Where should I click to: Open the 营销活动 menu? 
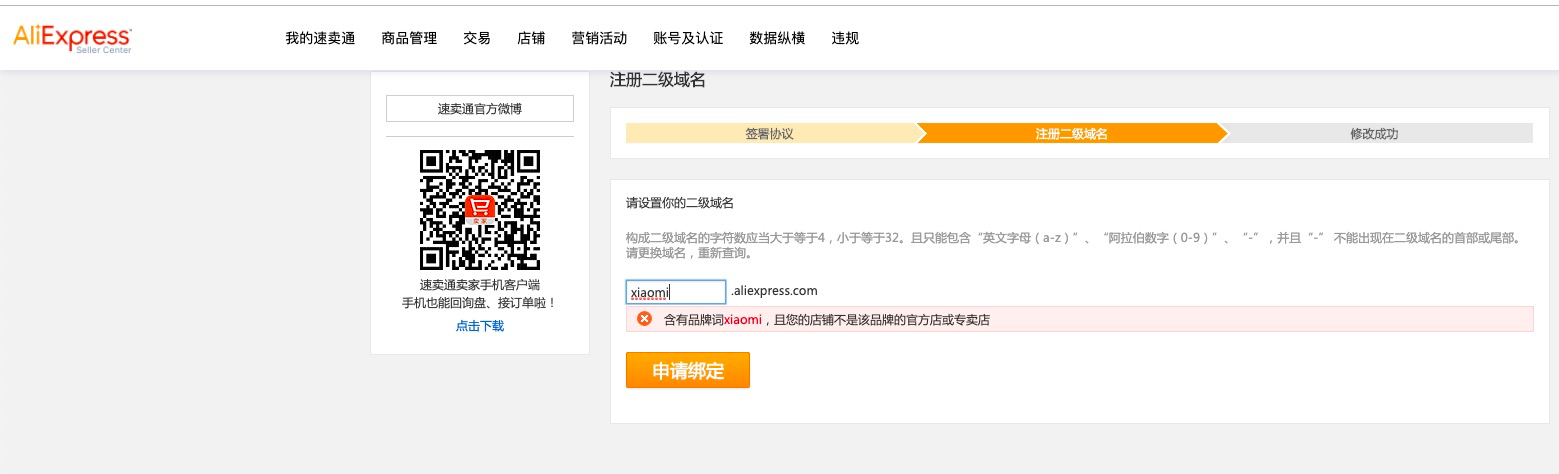point(599,38)
